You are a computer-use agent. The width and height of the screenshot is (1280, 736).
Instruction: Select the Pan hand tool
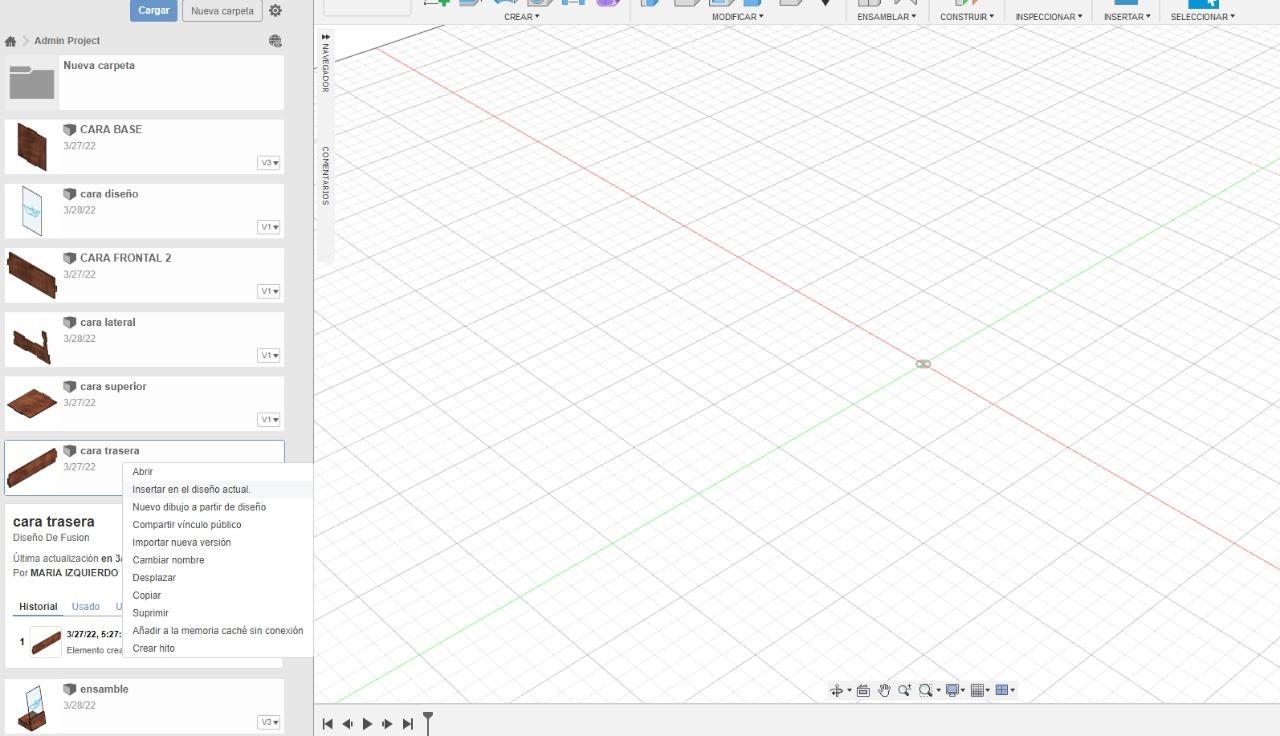(884, 690)
